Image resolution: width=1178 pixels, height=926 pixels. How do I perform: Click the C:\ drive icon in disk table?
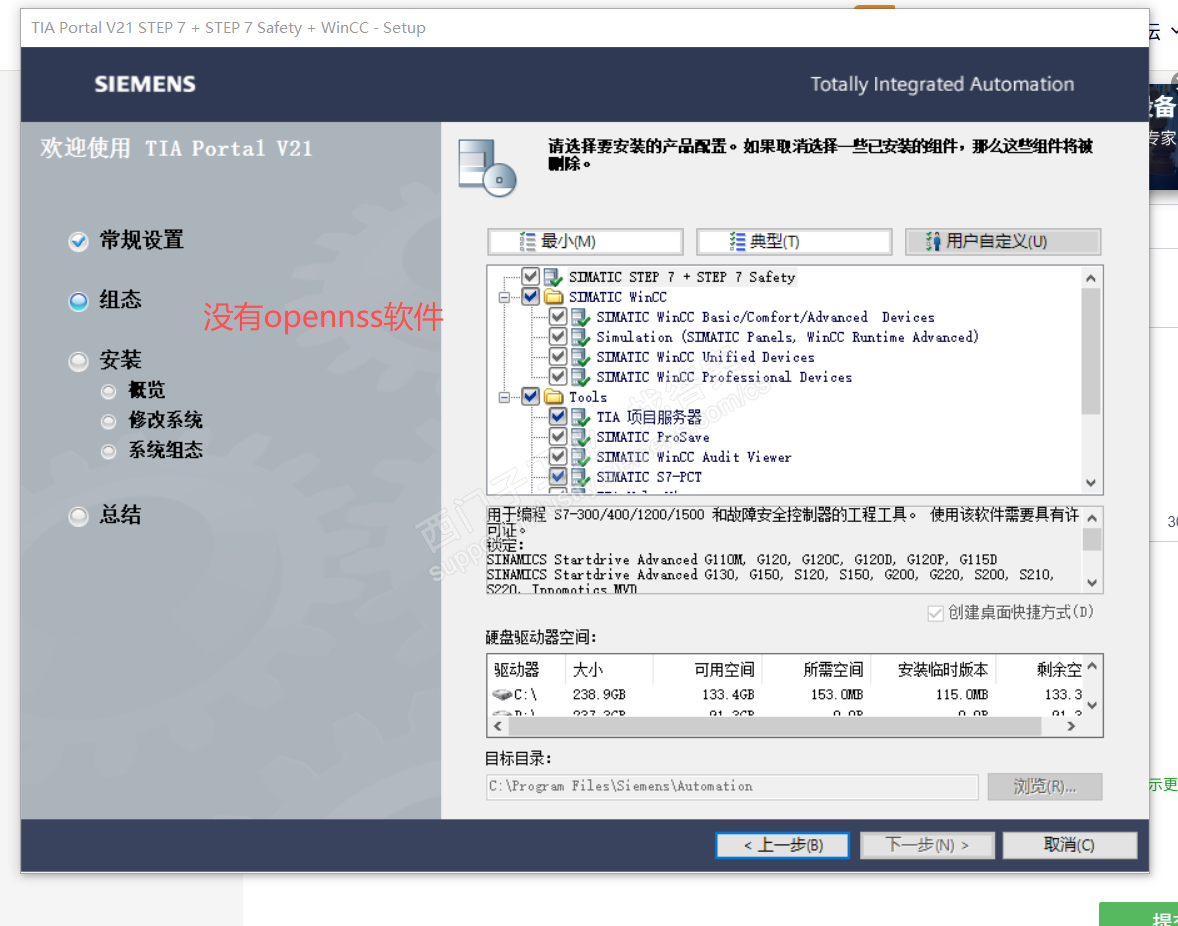coord(502,695)
